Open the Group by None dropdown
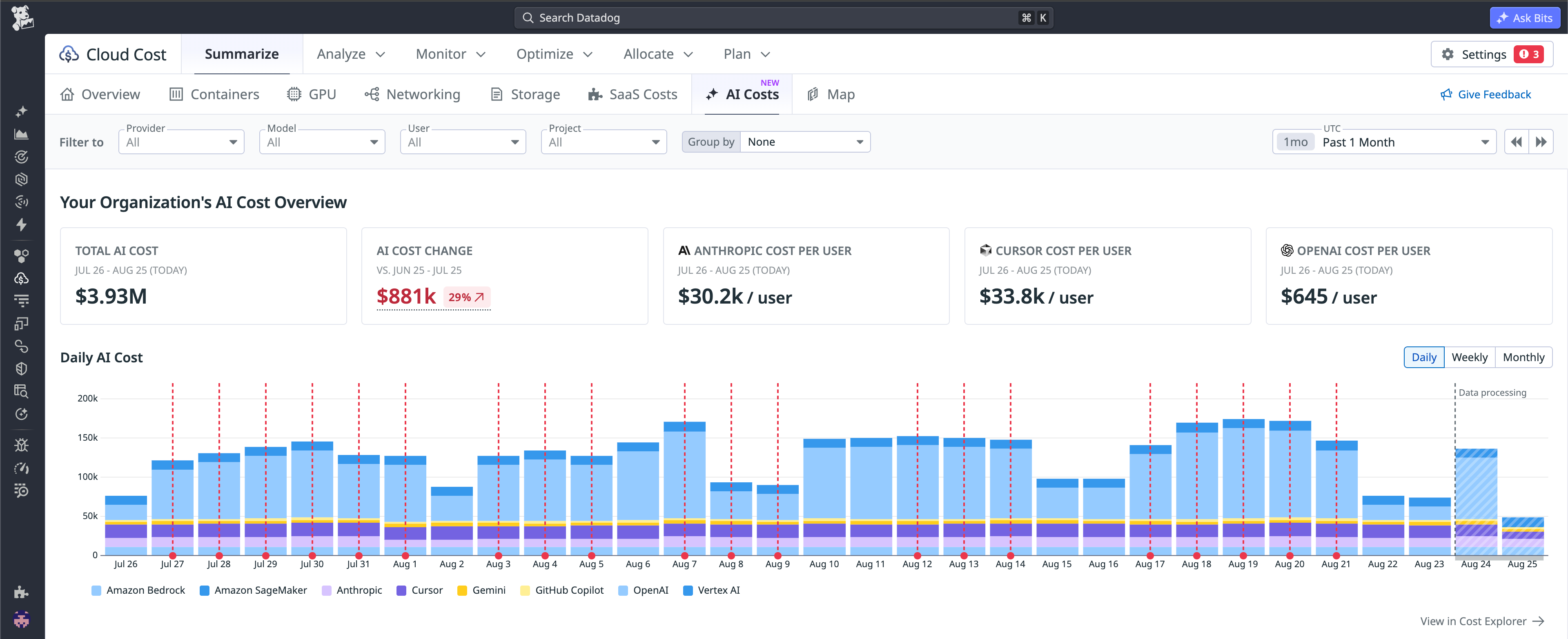This screenshot has width=1568, height=639. coord(805,142)
